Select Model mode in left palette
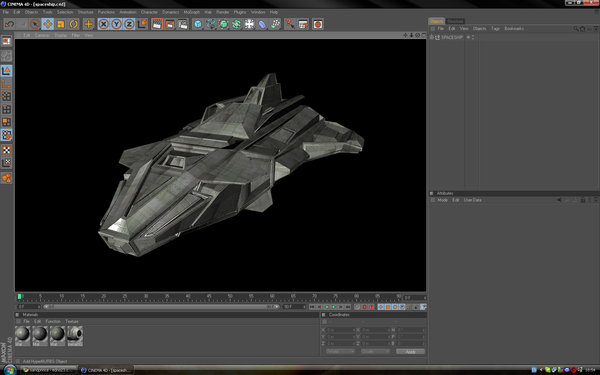The width and height of the screenshot is (600, 375). [x=6, y=71]
